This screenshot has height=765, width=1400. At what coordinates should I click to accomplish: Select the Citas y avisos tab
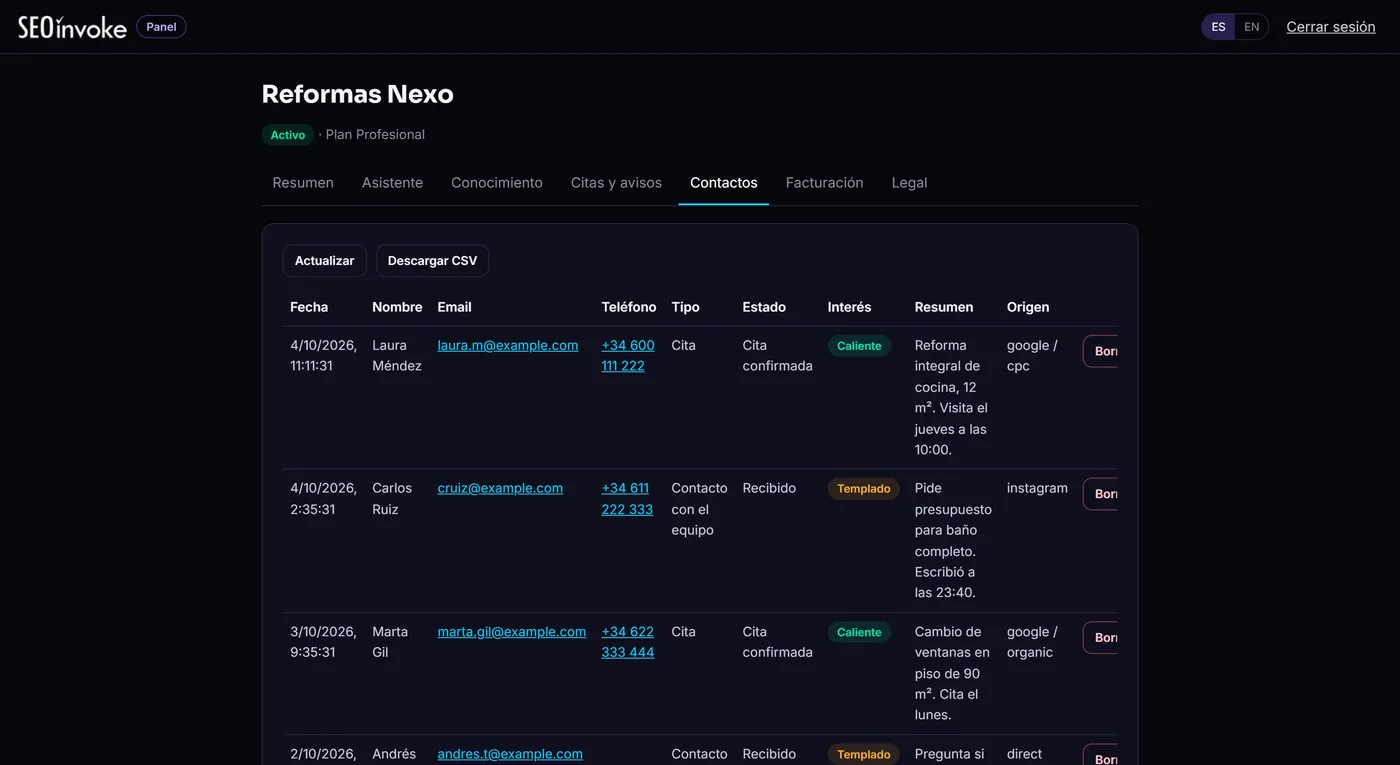616,183
